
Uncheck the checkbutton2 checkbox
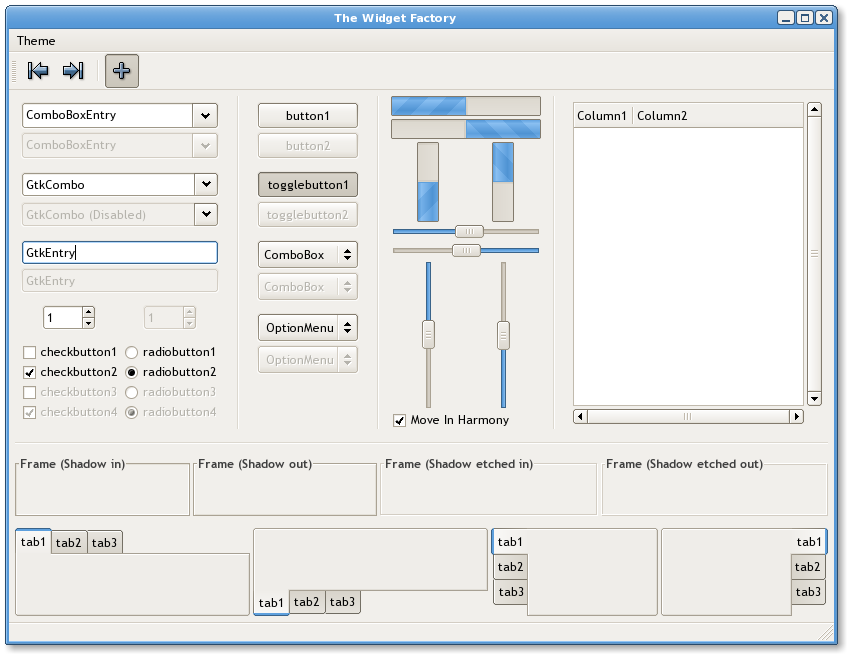tap(28, 372)
